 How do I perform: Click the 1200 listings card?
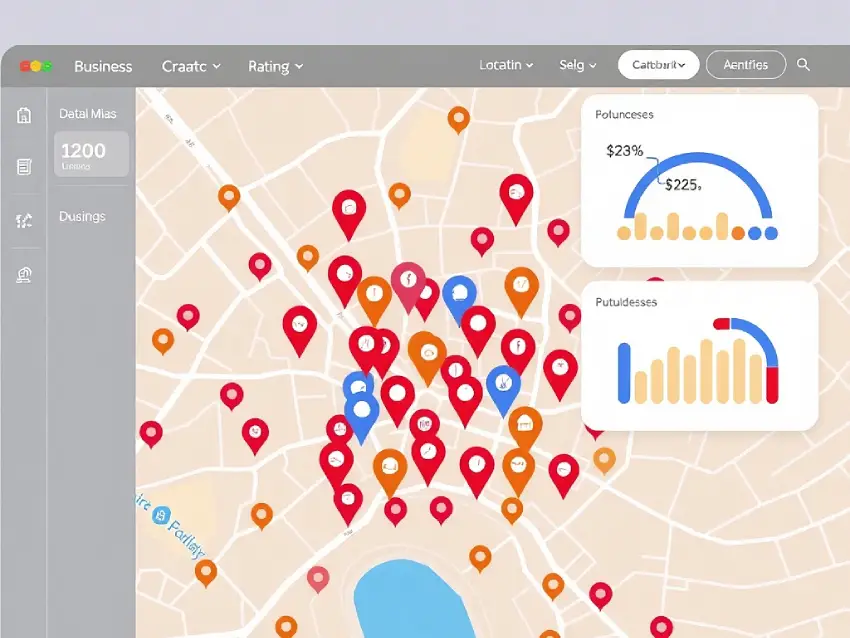[91, 154]
